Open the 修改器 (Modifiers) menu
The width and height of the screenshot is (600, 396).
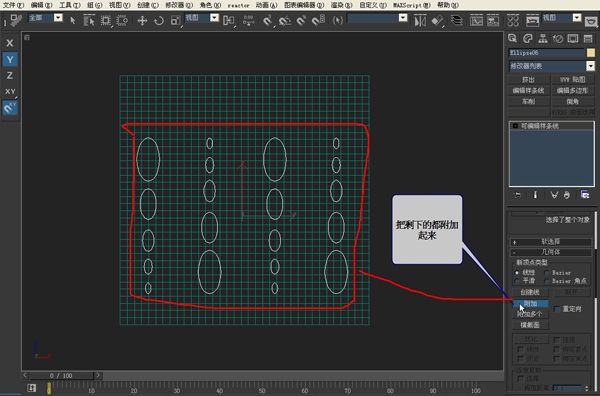point(179,5)
